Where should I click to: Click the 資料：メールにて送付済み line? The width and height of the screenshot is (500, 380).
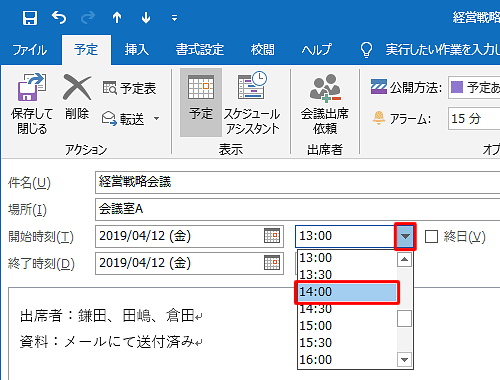[111, 341]
